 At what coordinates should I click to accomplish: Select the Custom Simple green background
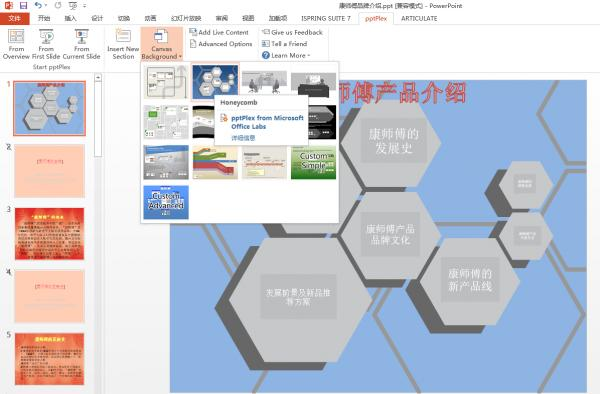(313, 162)
